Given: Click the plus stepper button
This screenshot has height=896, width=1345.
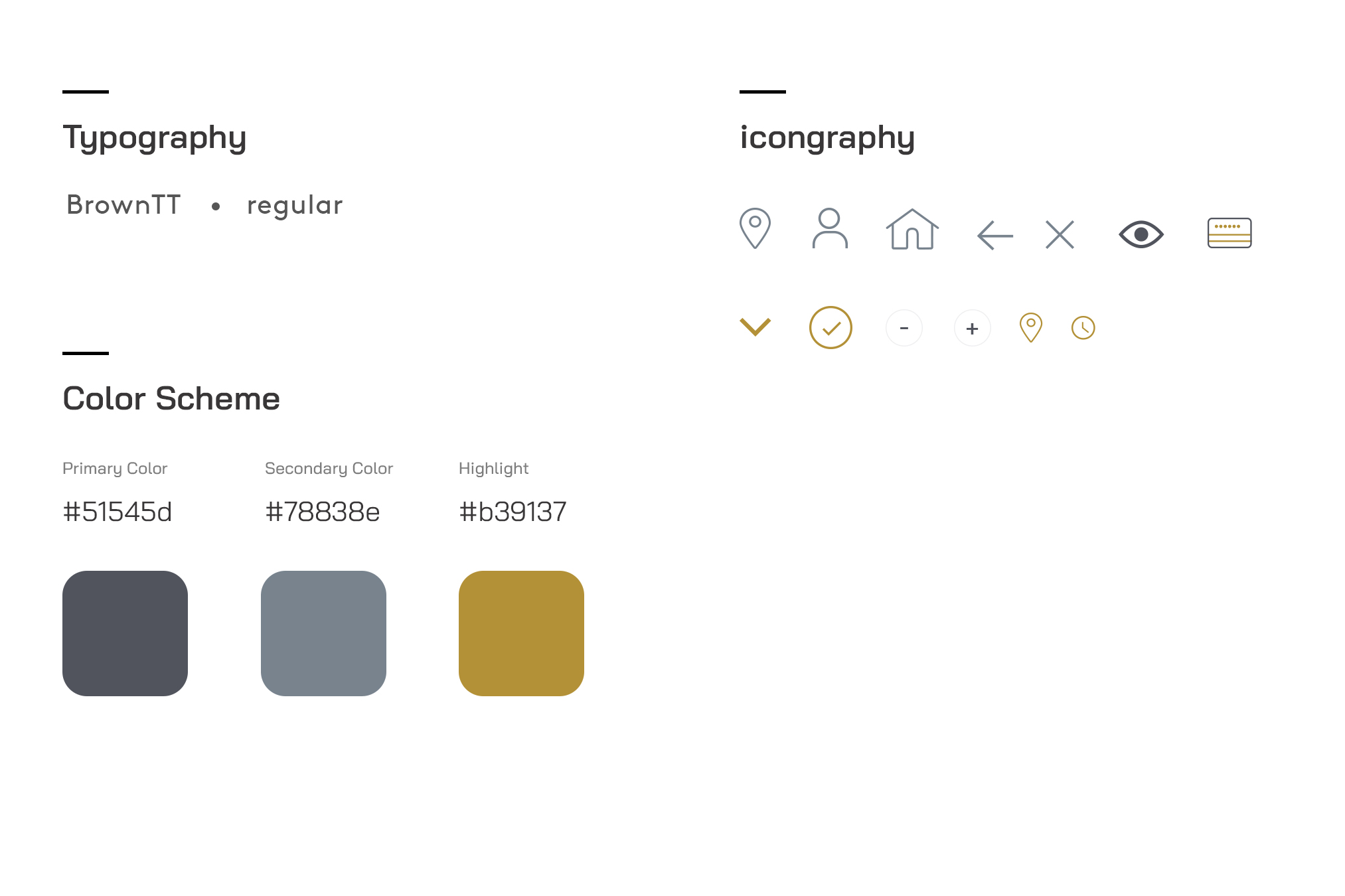Looking at the screenshot, I should coord(972,328).
